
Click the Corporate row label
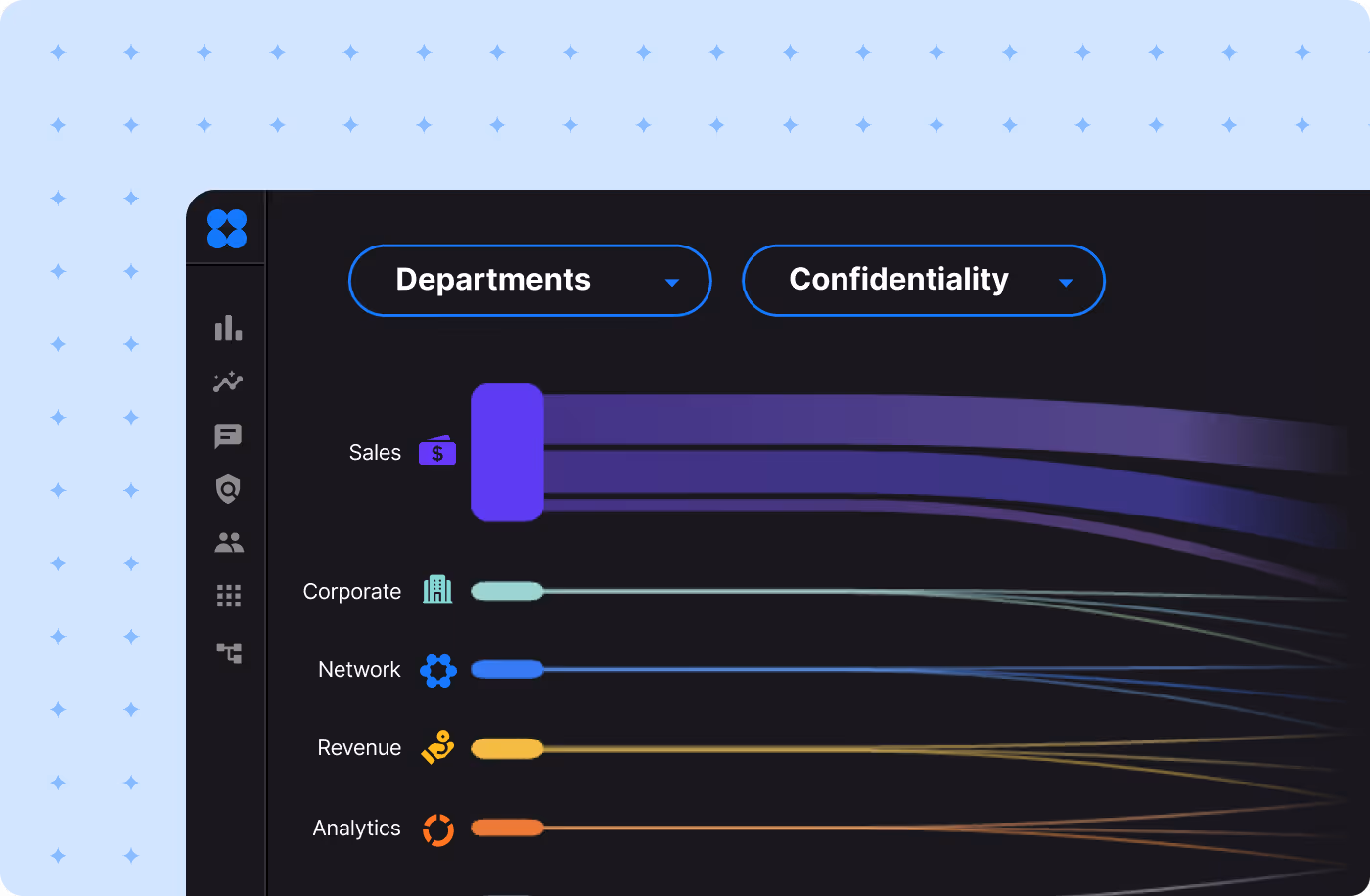(x=352, y=591)
